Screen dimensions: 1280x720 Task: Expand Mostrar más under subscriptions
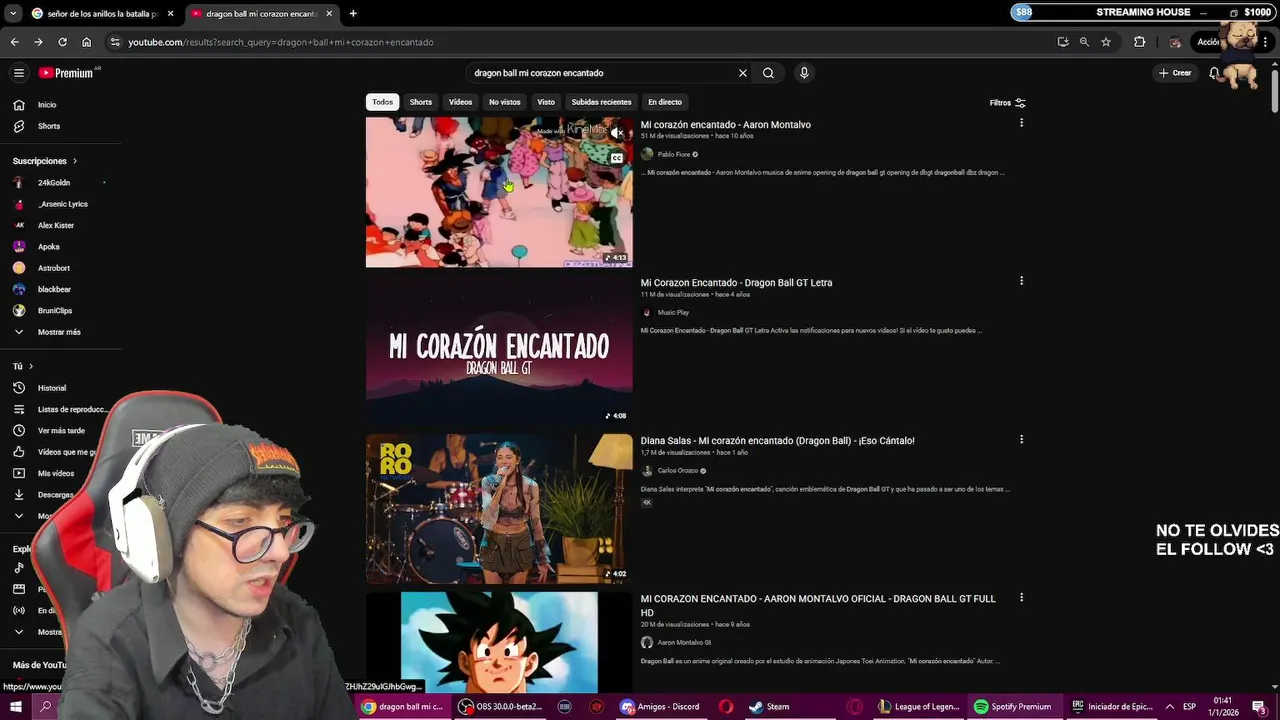click(x=60, y=332)
